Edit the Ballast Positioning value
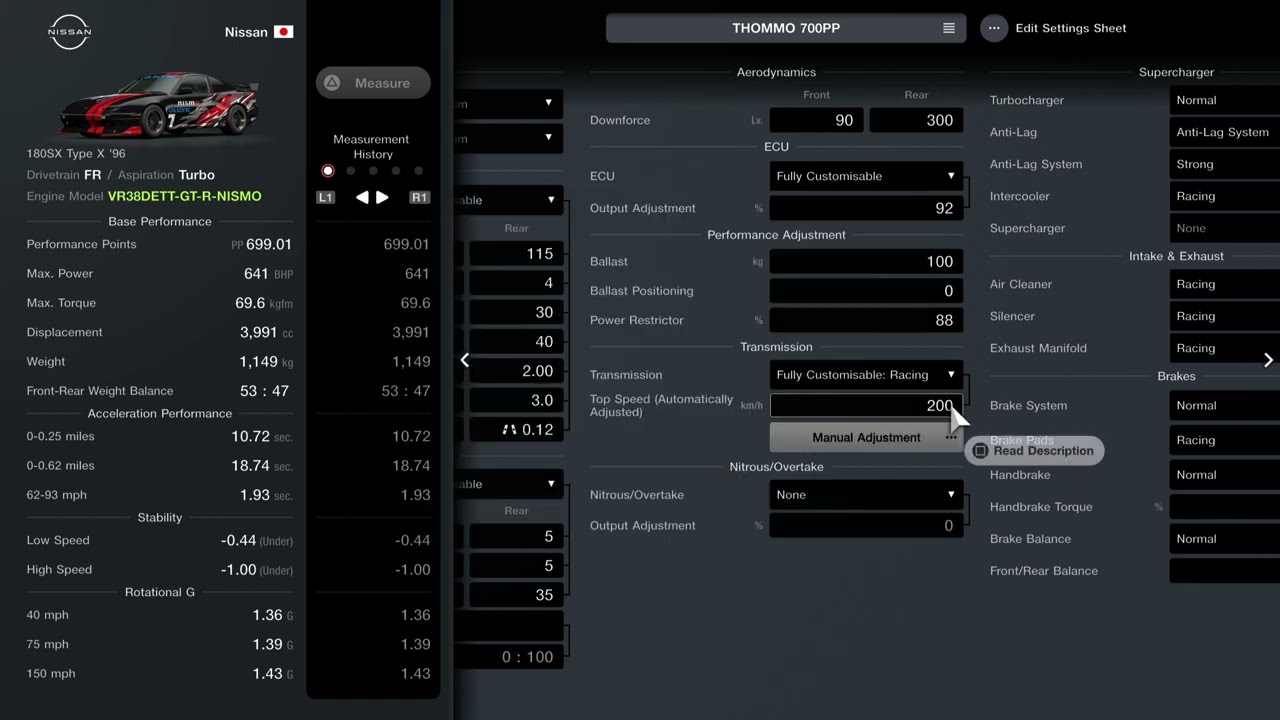The width and height of the screenshot is (1280, 720). click(x=866, y=291)
